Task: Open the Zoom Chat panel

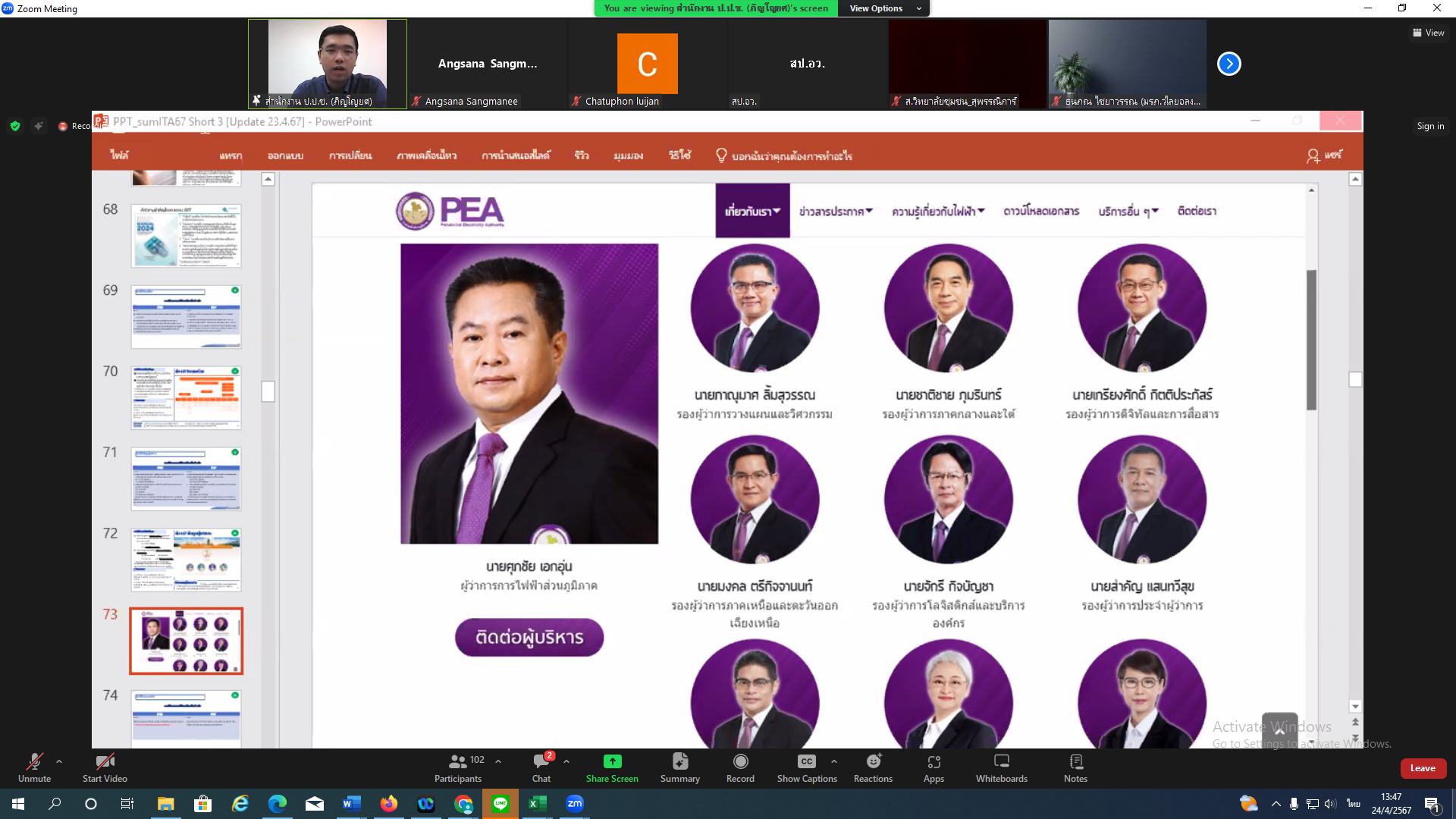Action: [541, 767]
